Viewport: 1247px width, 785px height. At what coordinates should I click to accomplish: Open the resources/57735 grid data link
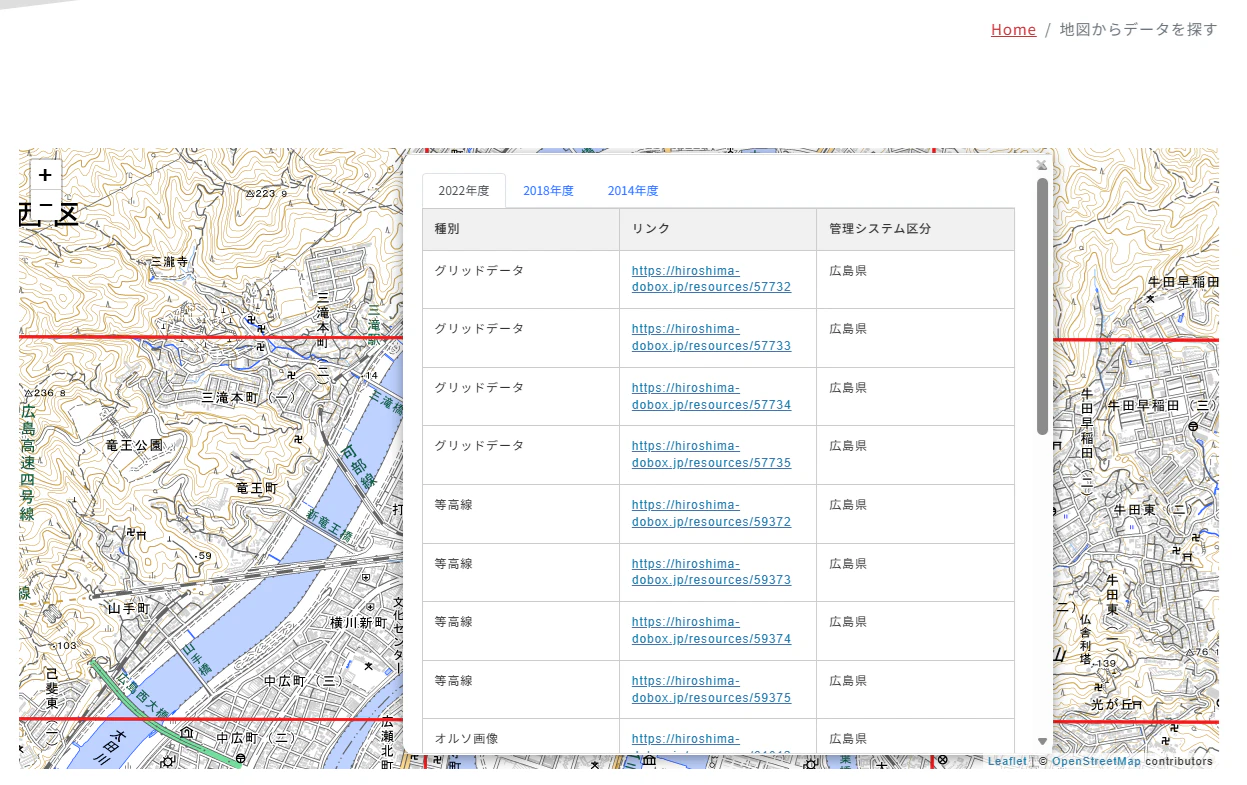(711, 455)
